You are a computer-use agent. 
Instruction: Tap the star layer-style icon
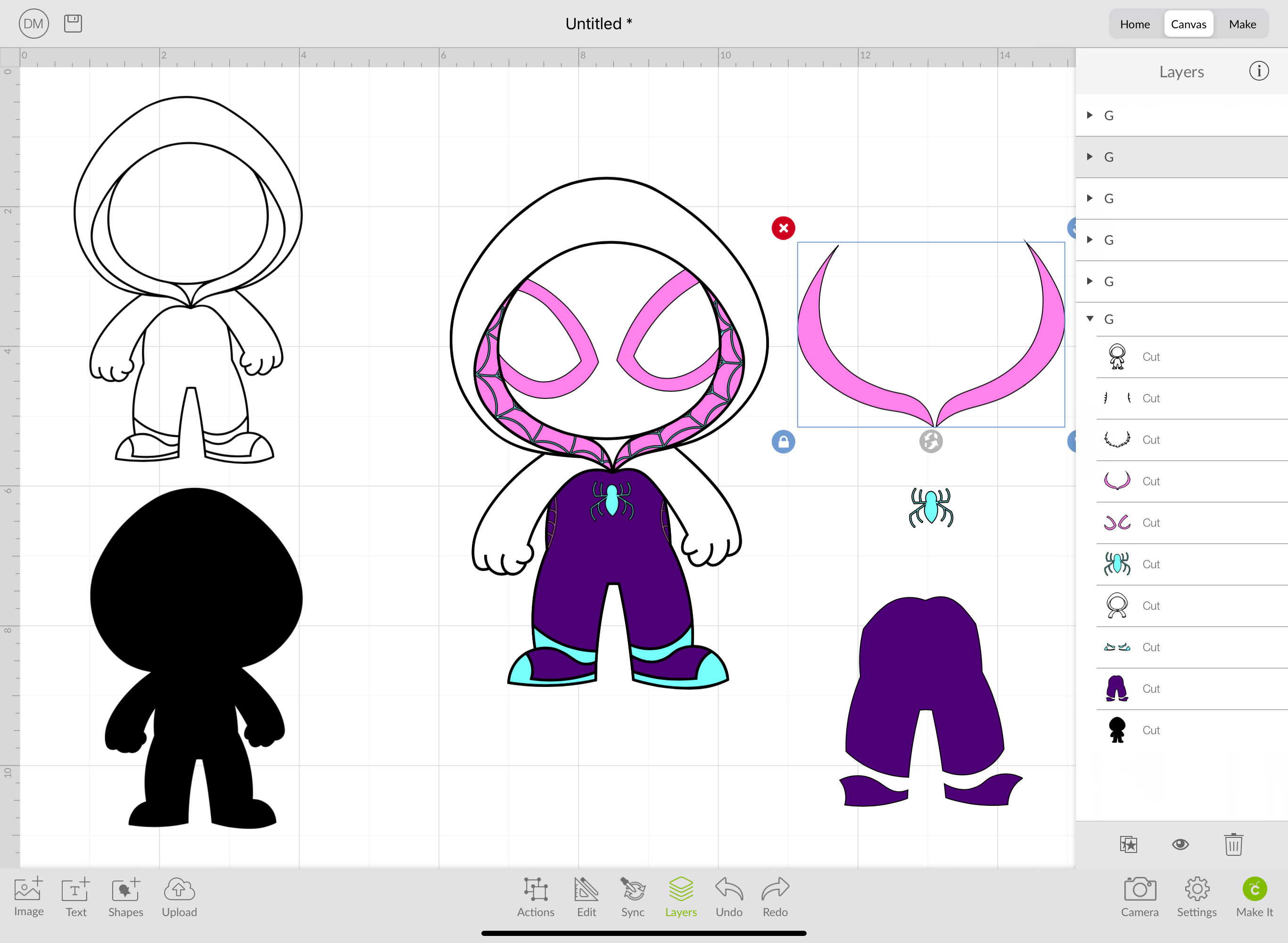pos(1128,844)
